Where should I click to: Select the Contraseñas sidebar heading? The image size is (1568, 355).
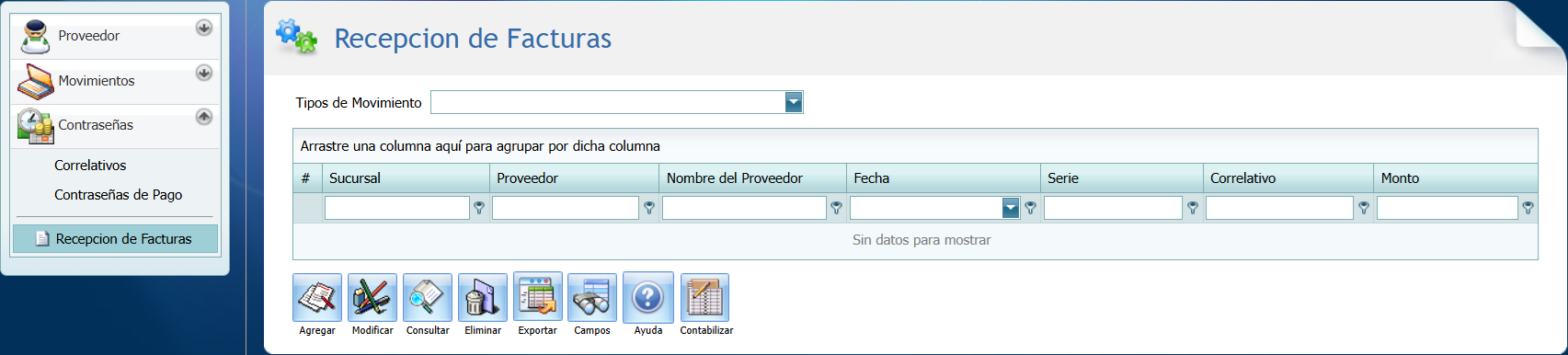pos(96,125)
